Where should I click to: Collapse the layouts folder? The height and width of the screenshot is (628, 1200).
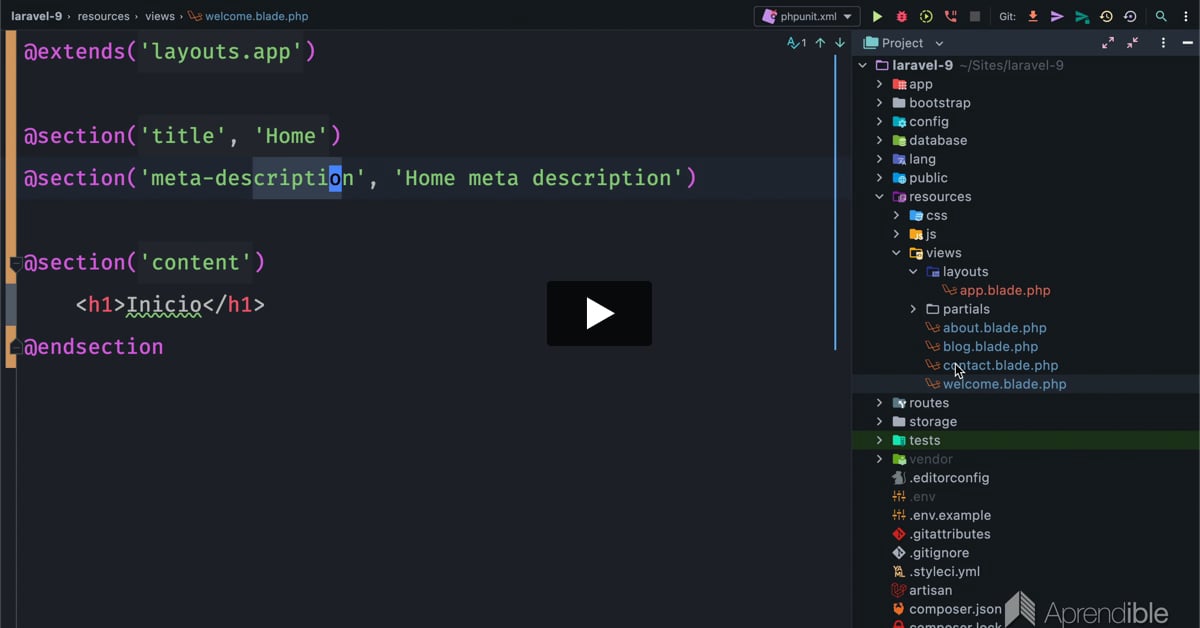[914, 272]
